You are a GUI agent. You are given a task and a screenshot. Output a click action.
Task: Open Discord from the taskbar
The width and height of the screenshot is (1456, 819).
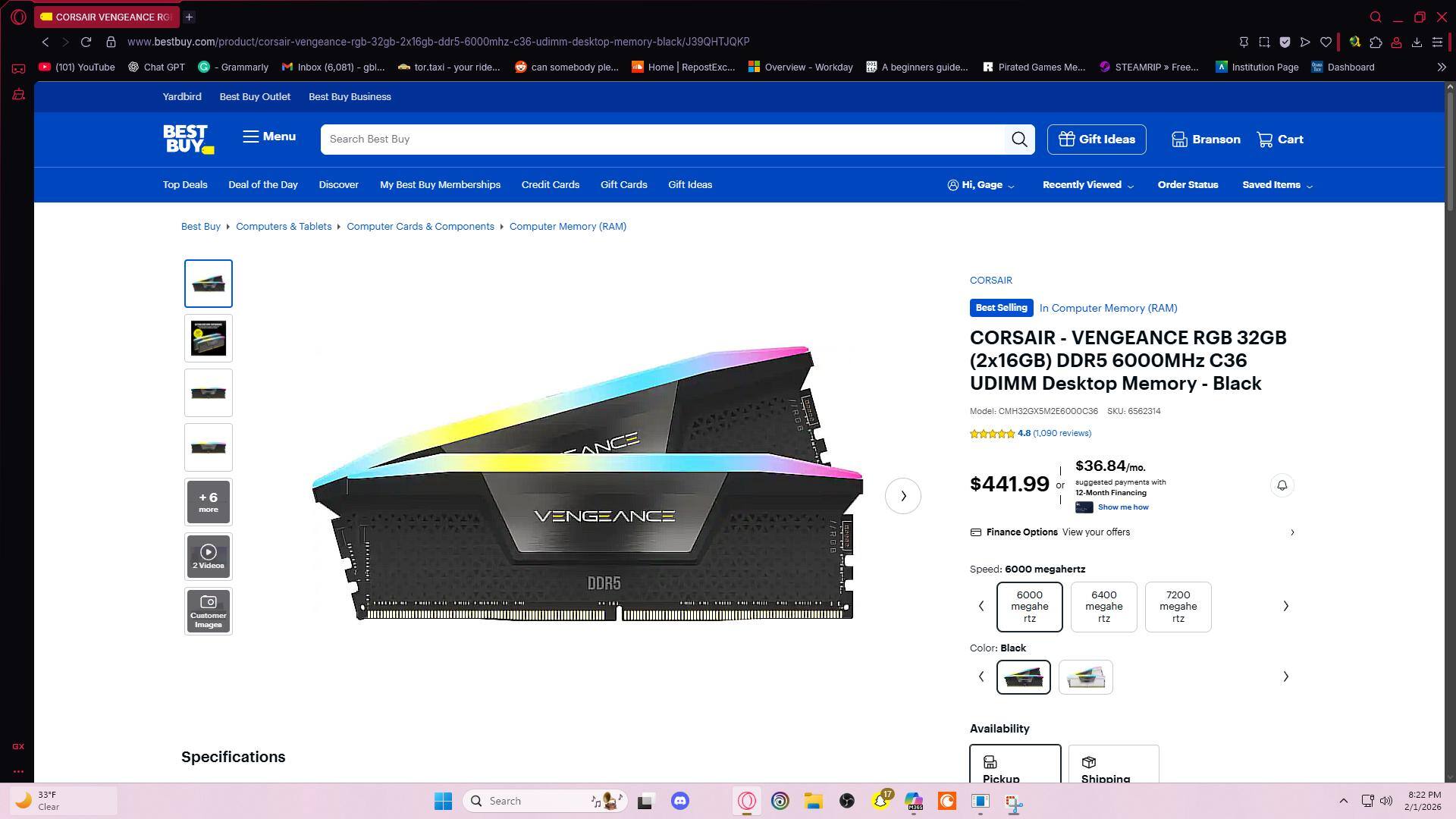[680, 801]
